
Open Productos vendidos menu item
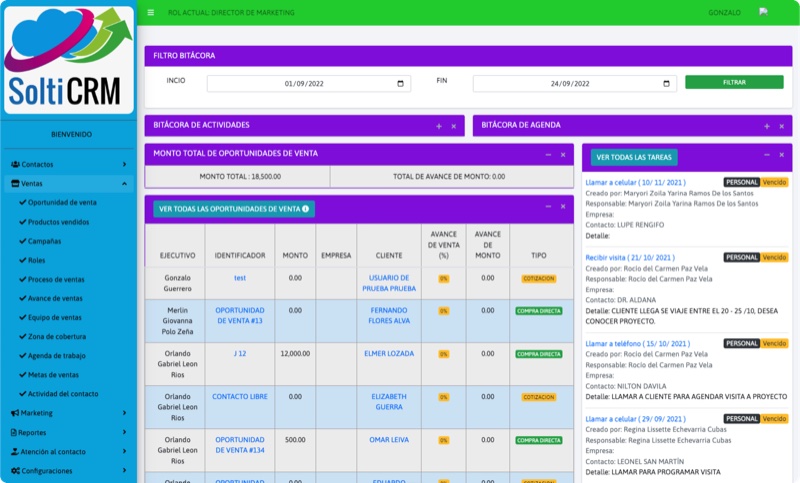pos(54,222)
